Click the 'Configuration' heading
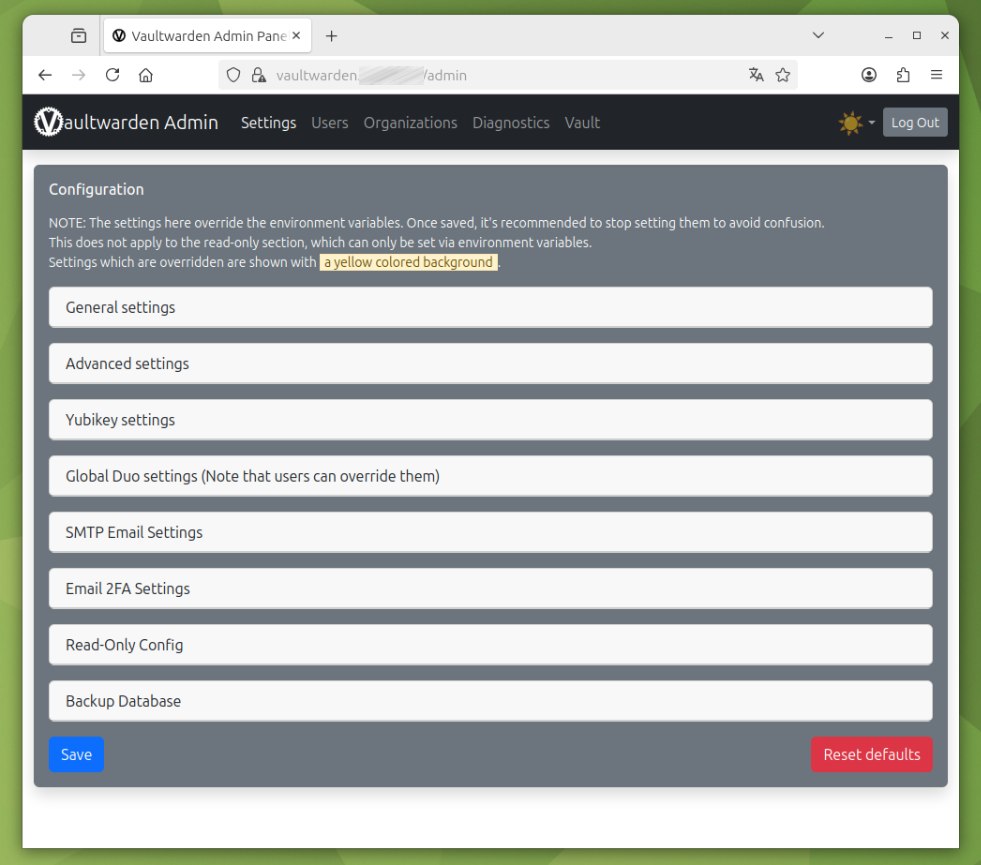Viewport: 981px width, 865px height. point(96,190)
